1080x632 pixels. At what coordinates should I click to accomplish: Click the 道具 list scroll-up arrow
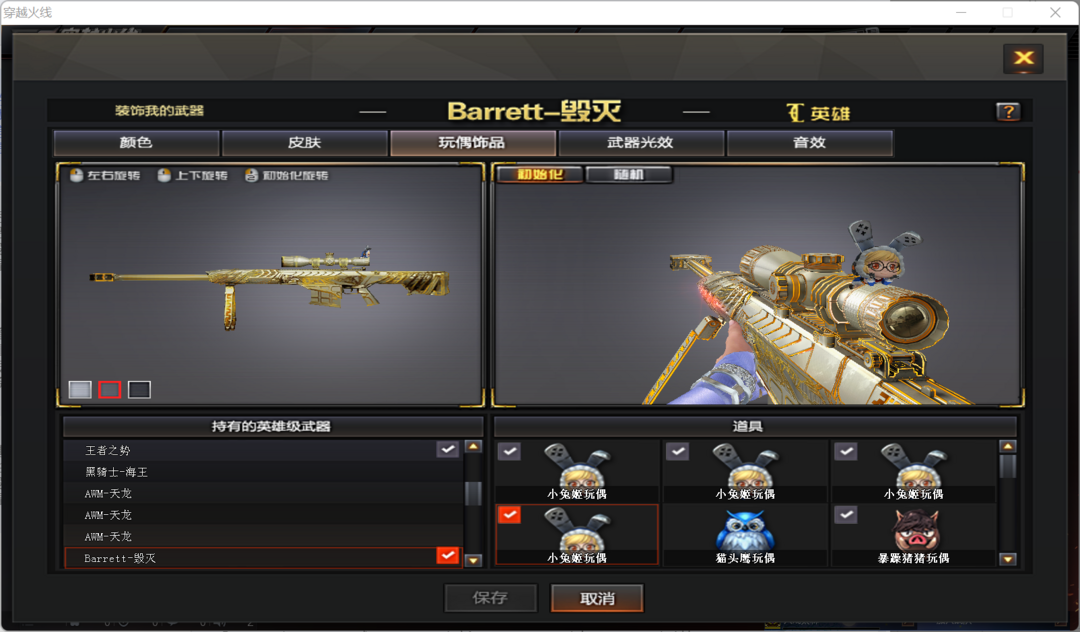(x=1008, y=447)
